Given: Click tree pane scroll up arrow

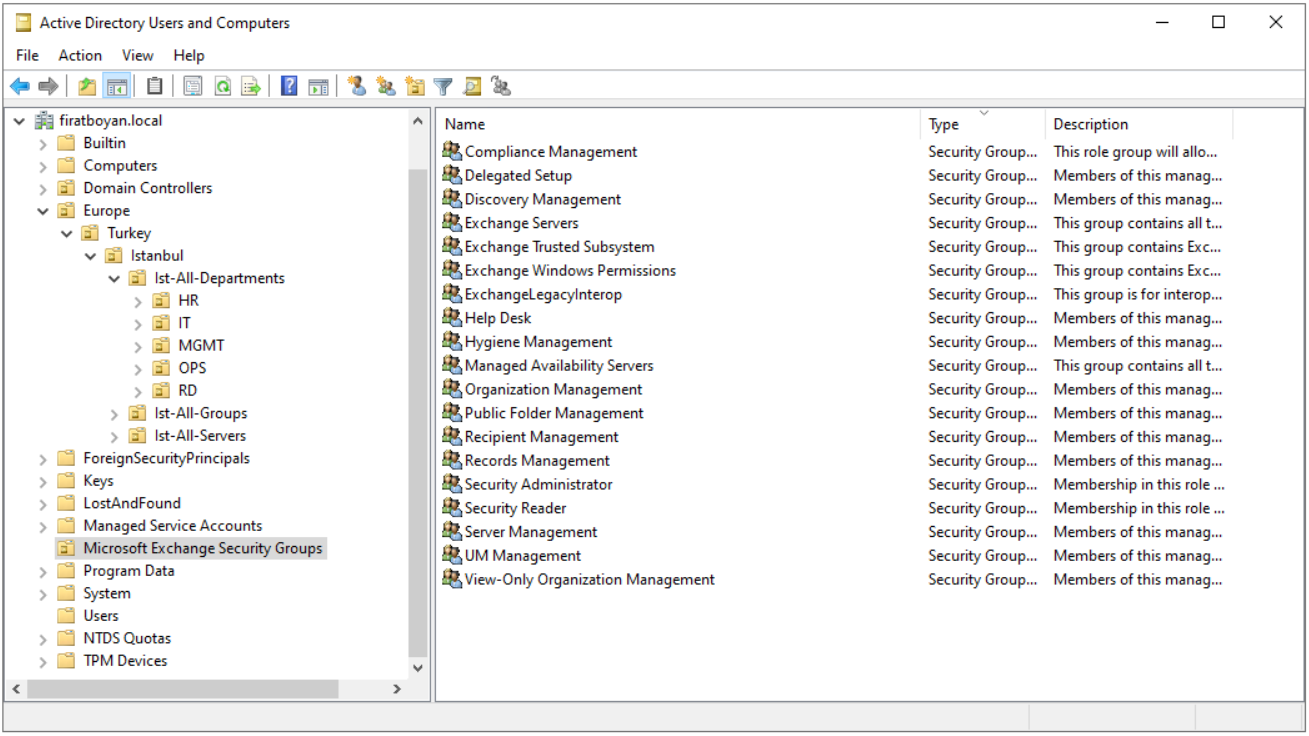Looking at the screenshot, I should tap(418, 121).
